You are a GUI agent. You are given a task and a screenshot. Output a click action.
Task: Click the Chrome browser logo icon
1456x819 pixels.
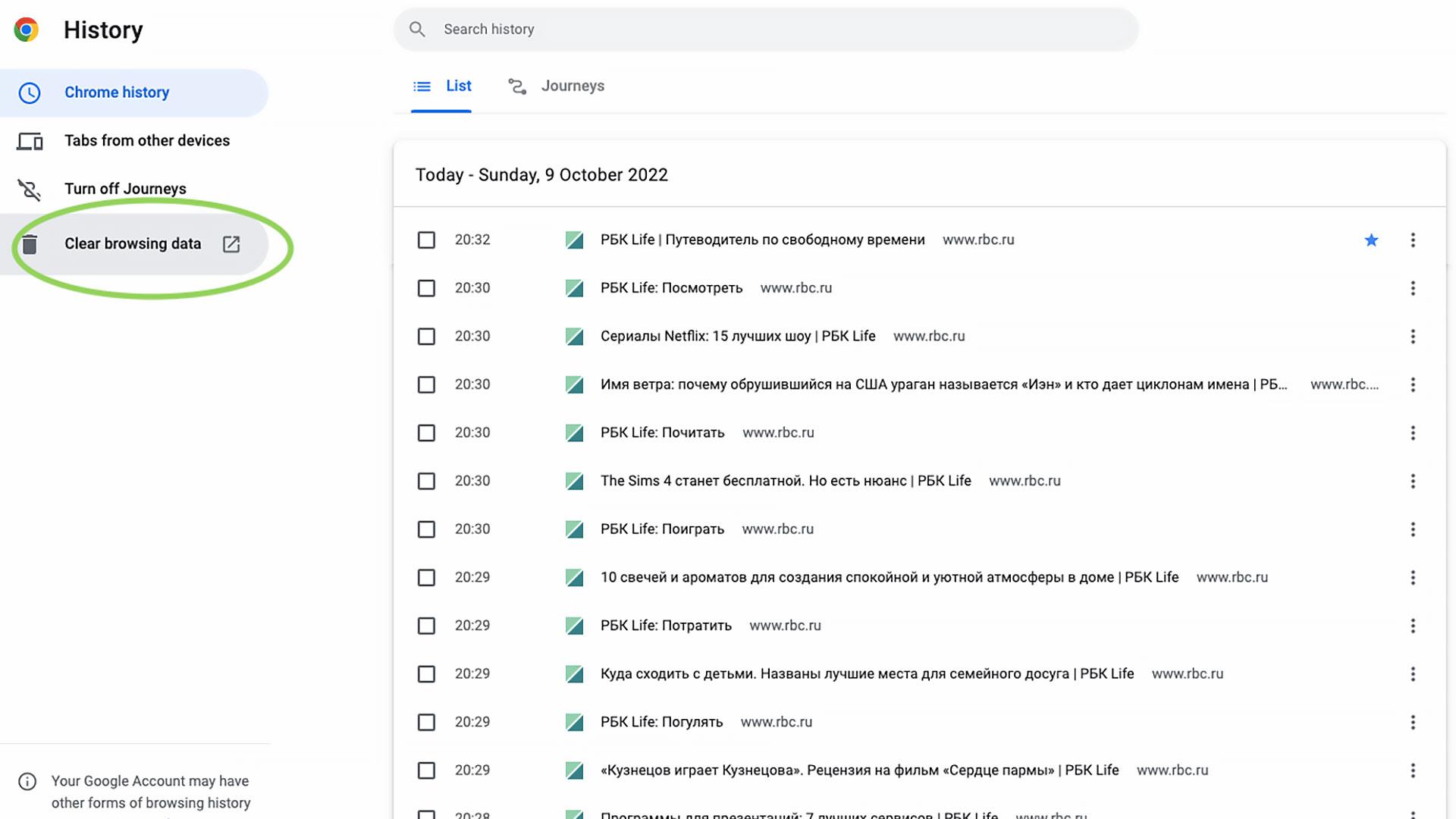pyautogui.click(x=27, y=29)
